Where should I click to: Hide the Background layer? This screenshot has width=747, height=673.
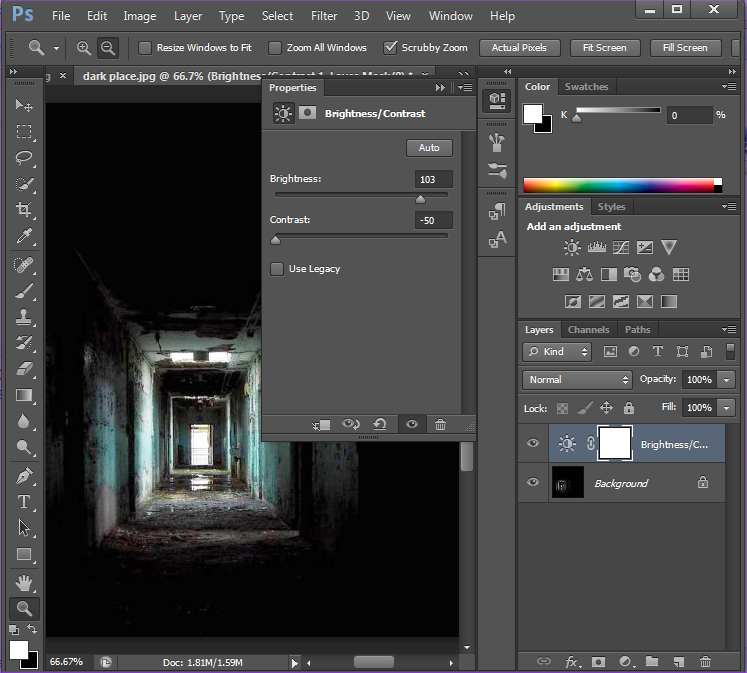(x=533, y=483)
